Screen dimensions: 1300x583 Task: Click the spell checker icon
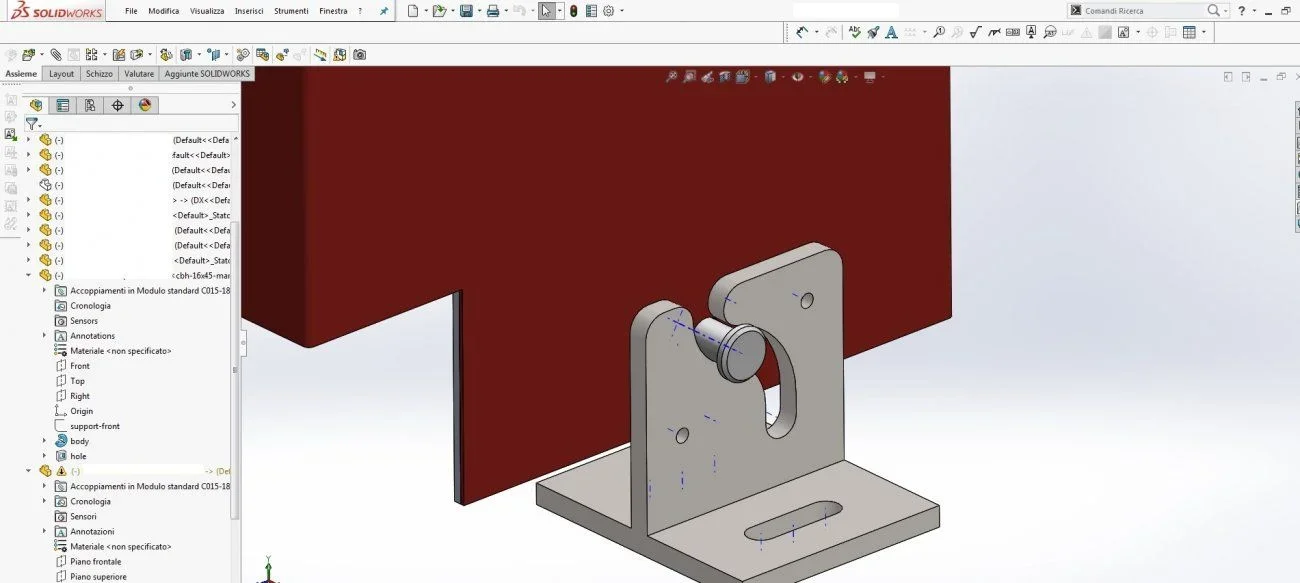coord(854,32)
